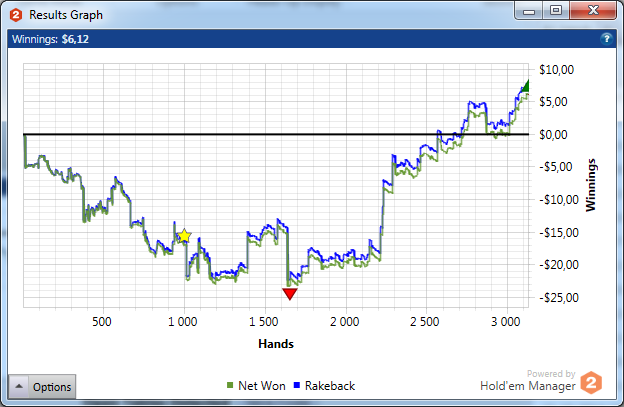Click the Net Won legend label
Screen dimensions: 624x407
pos(261,386)
